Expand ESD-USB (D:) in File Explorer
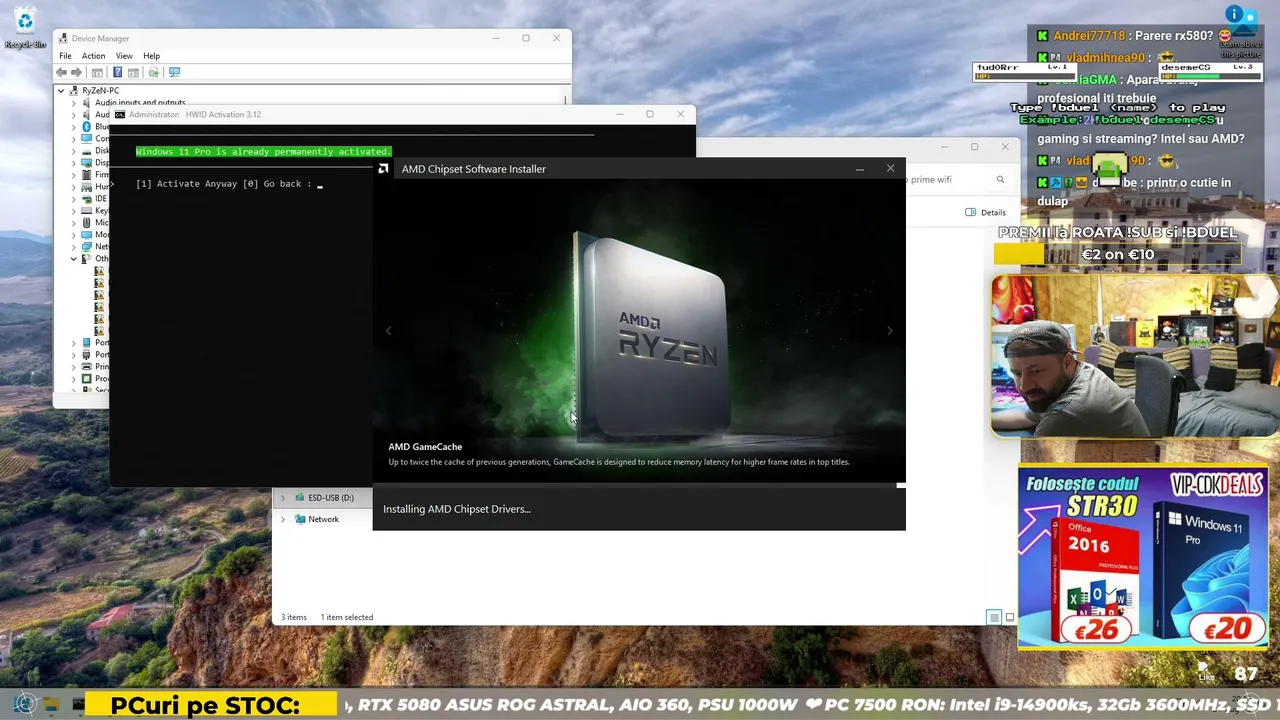Screen dimensions: 1280x720 pyautogui.click(x=283, y=497)
